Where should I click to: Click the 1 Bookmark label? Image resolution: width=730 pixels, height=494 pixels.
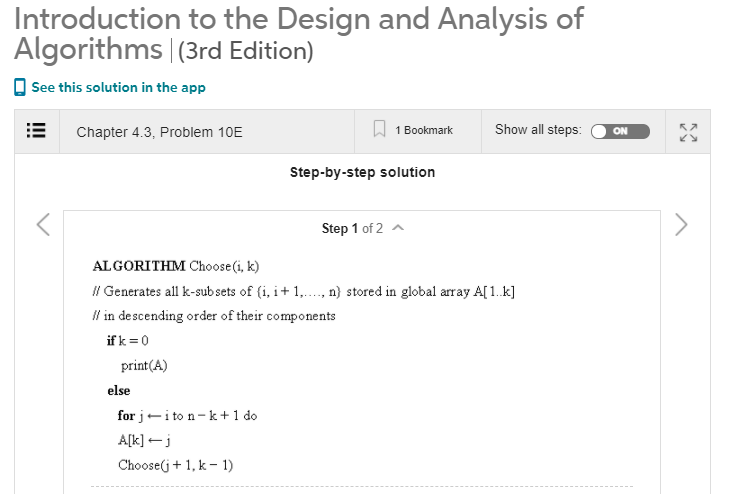click(x=424, y=130)
